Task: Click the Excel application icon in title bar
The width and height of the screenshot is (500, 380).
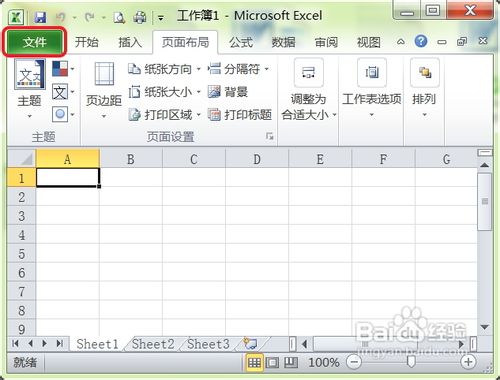Action: coord(16,17)
